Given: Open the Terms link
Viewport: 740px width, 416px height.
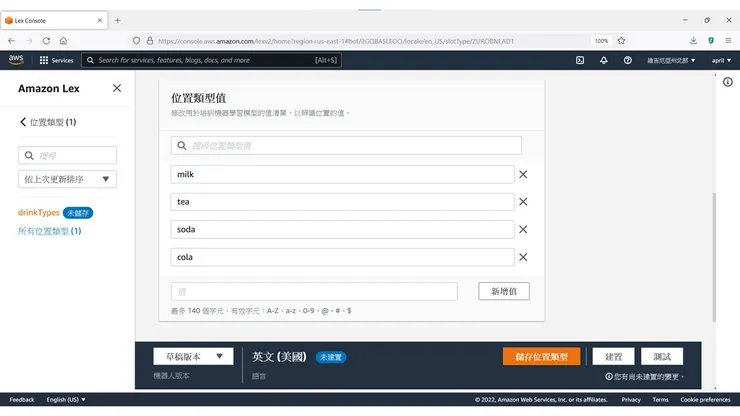Looking at the screenshot, I should coord(660,399).
